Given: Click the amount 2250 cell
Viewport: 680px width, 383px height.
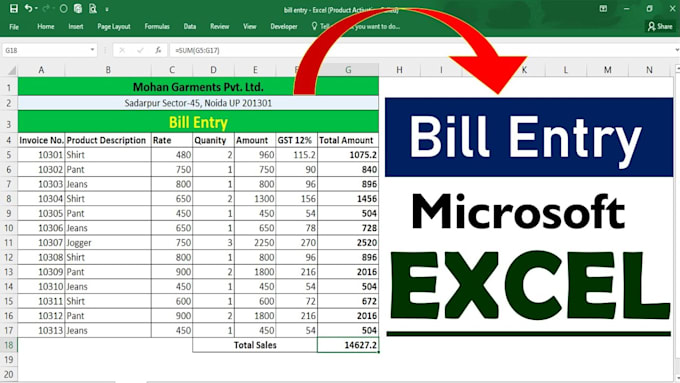Looking at the screenshot, I should coord(255,242).
